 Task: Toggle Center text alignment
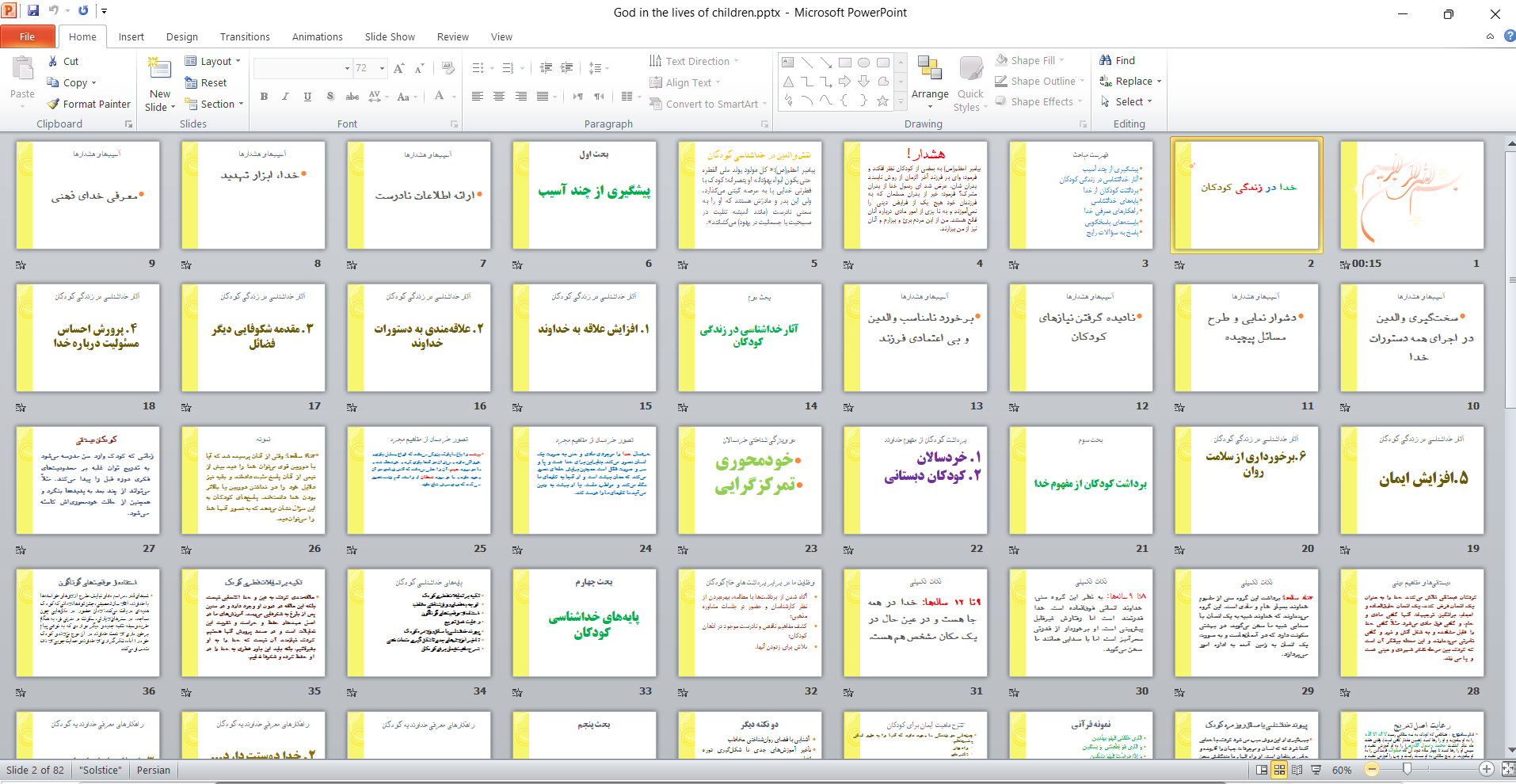pos(499,97)
